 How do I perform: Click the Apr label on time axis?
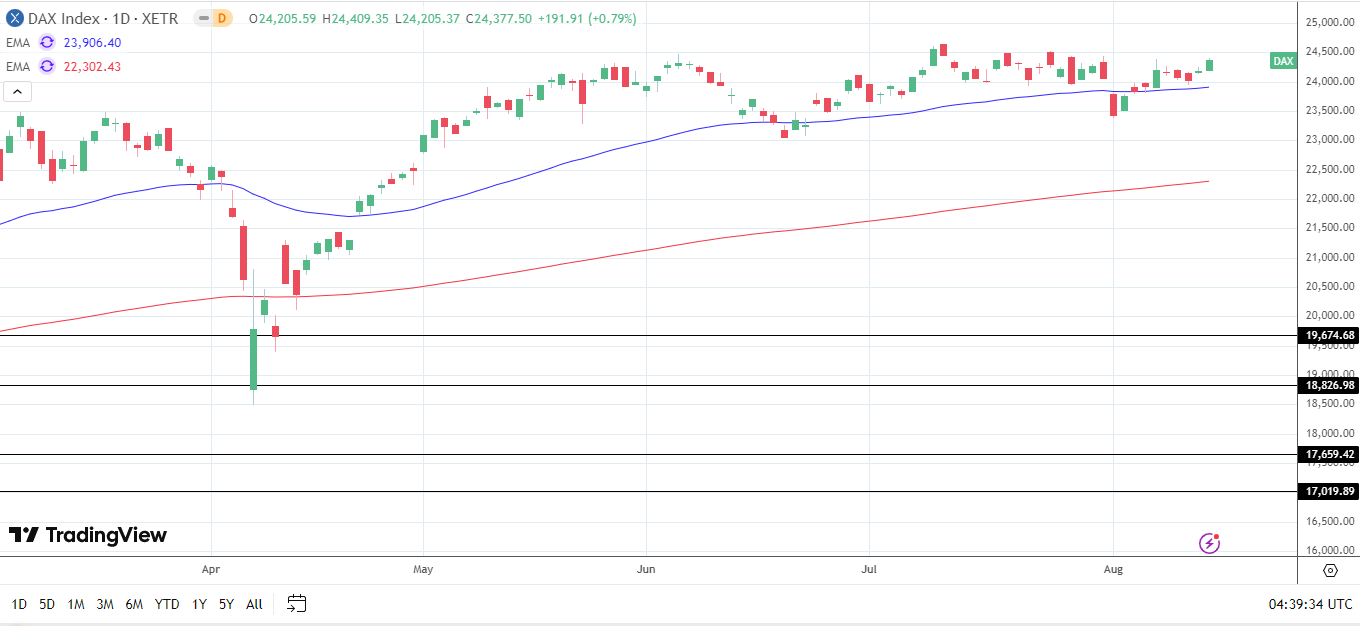tap(211, 570)
